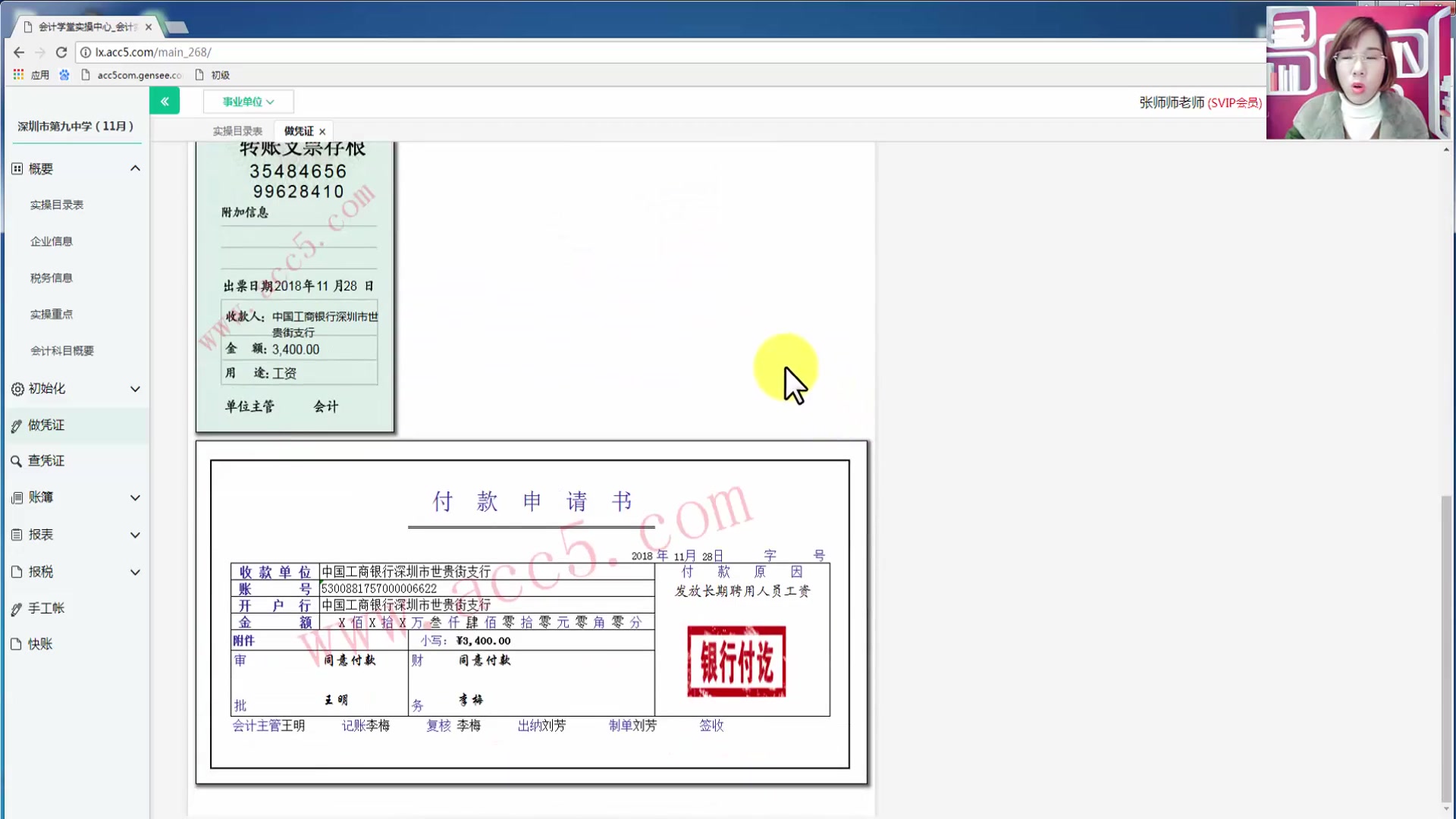Image resolution: width=1456 pixels, height=819 pixels.
Task: Open the 初级 bookmark
Action: pos(220,74)
